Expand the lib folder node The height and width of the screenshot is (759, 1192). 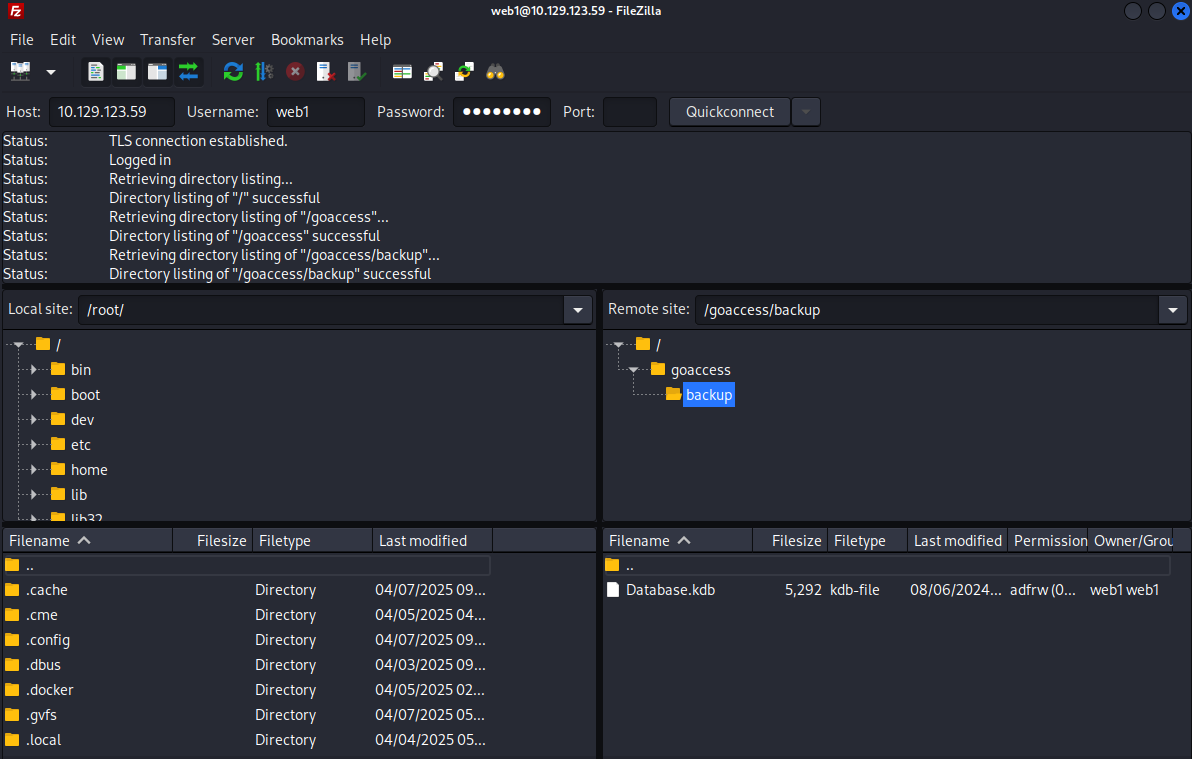click(33, 495)
